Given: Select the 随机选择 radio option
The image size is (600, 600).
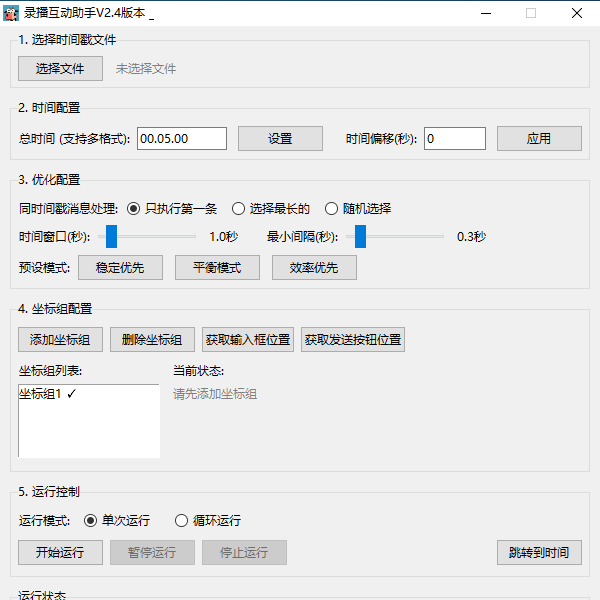Looking at the screenshot, I should pos(332,209).
